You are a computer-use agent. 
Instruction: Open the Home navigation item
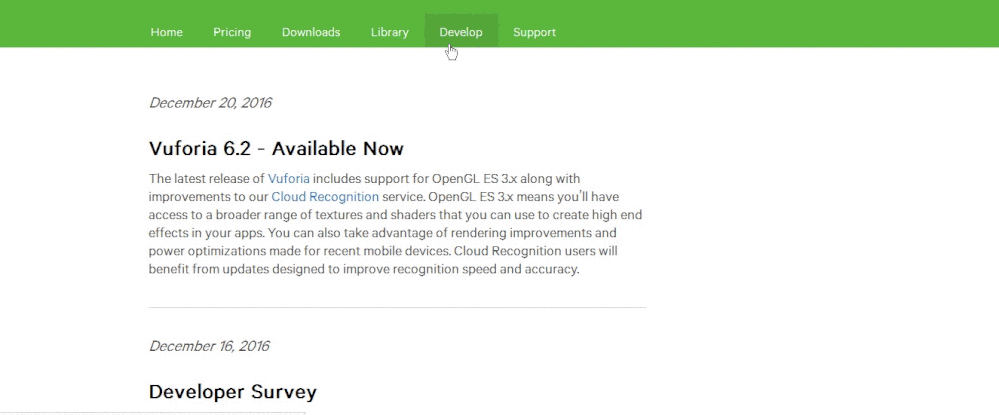166,32
